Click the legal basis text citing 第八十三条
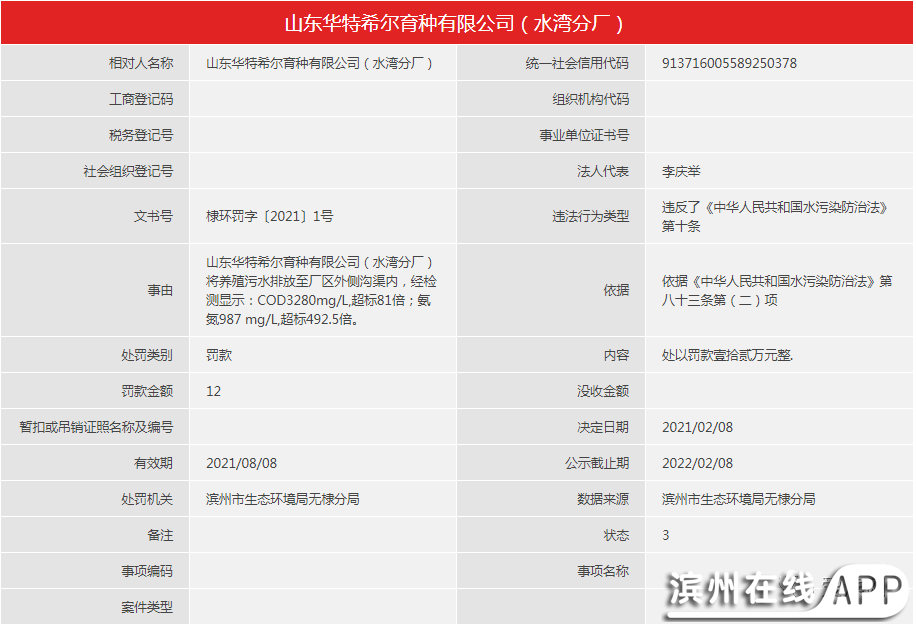916x627 pixels. [x=777, y=290]
